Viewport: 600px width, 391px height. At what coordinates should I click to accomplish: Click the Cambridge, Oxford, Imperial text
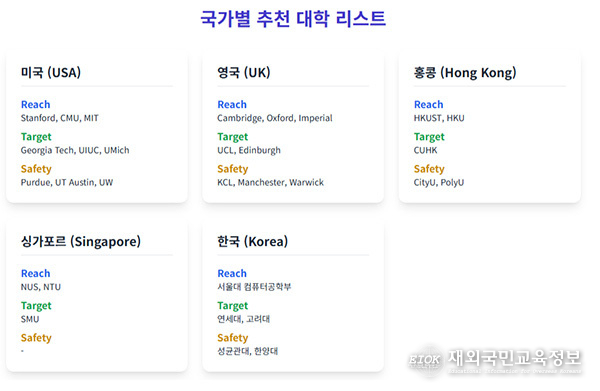[275, 118]
